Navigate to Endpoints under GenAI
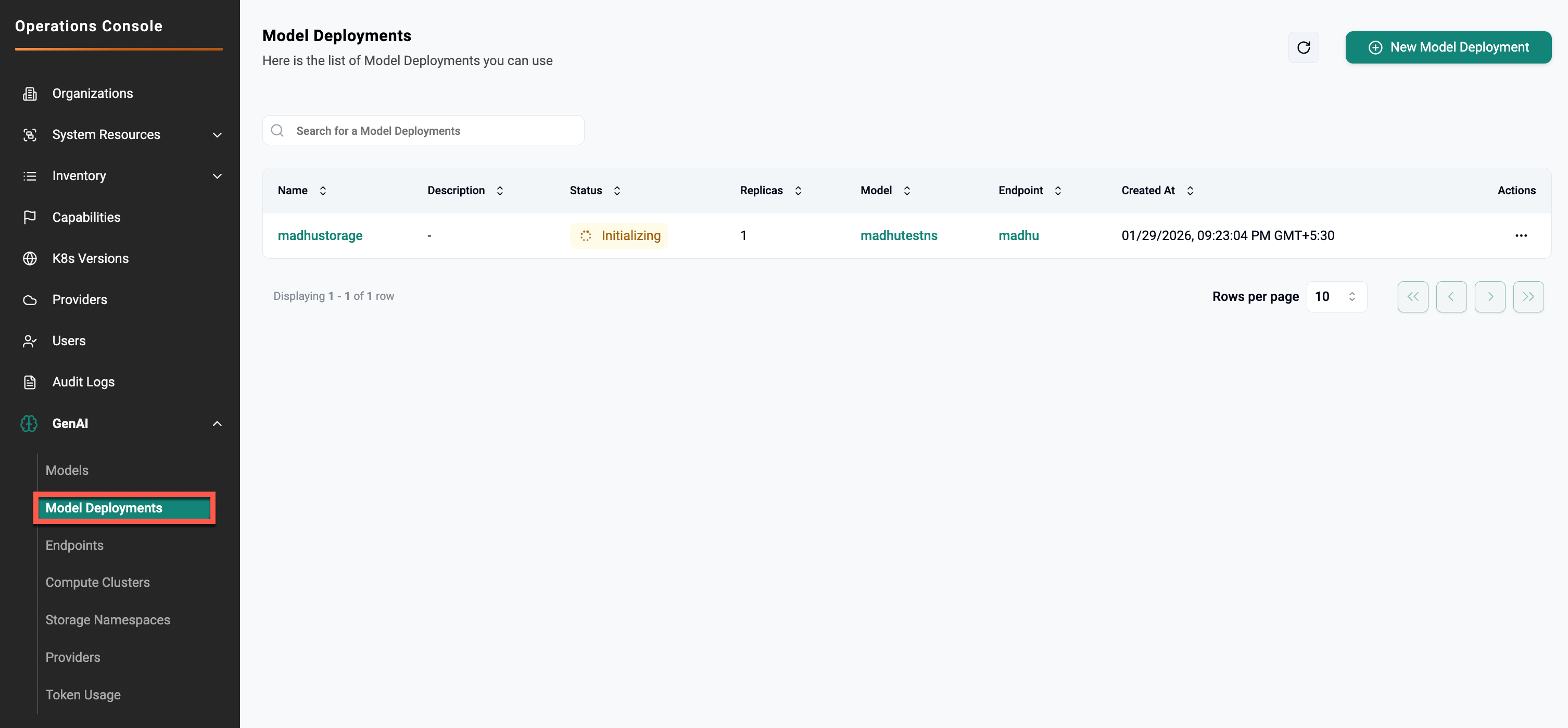 [x=74, y=545]
